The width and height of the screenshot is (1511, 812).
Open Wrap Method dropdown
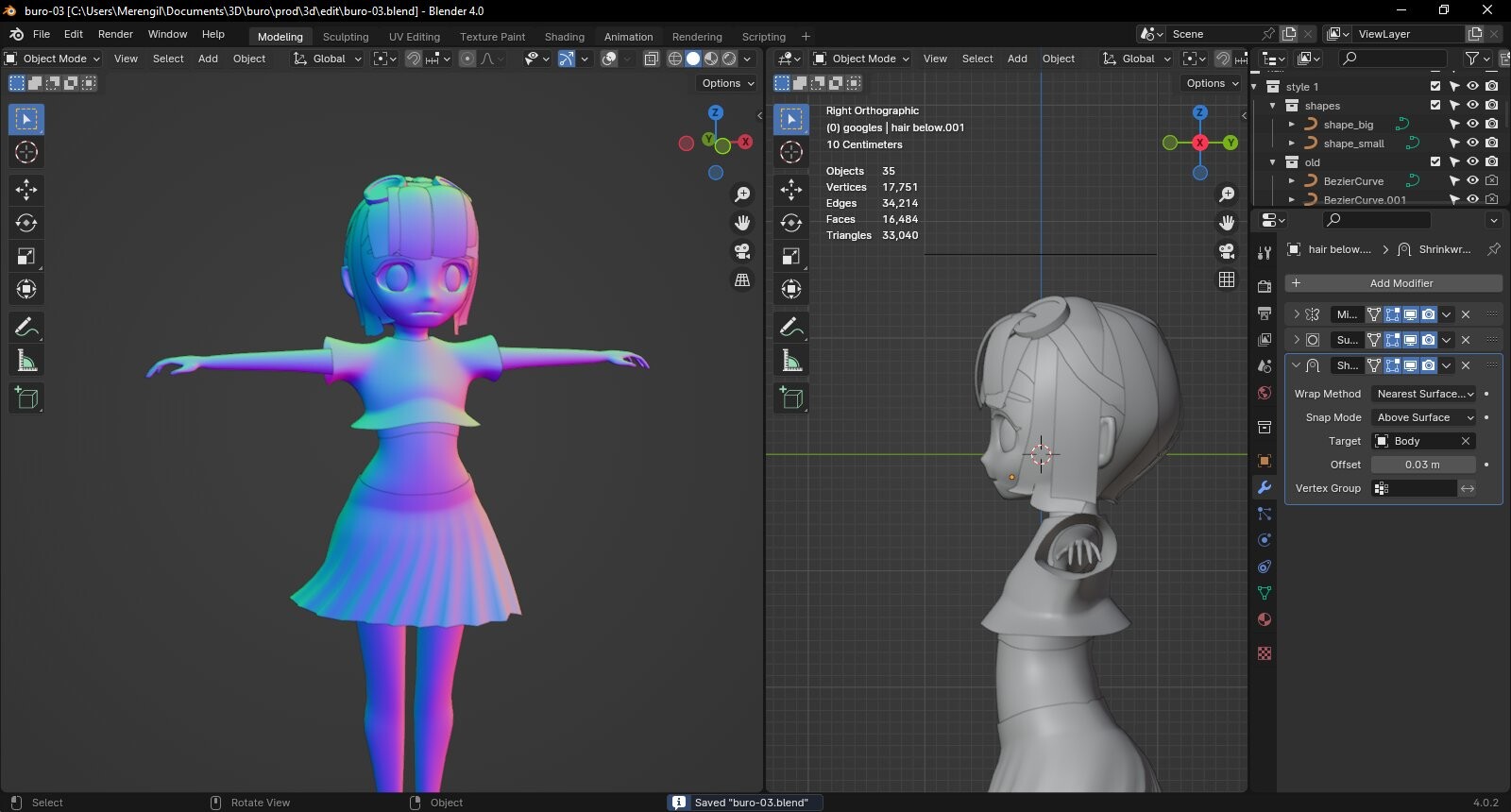click(1423, 394)
